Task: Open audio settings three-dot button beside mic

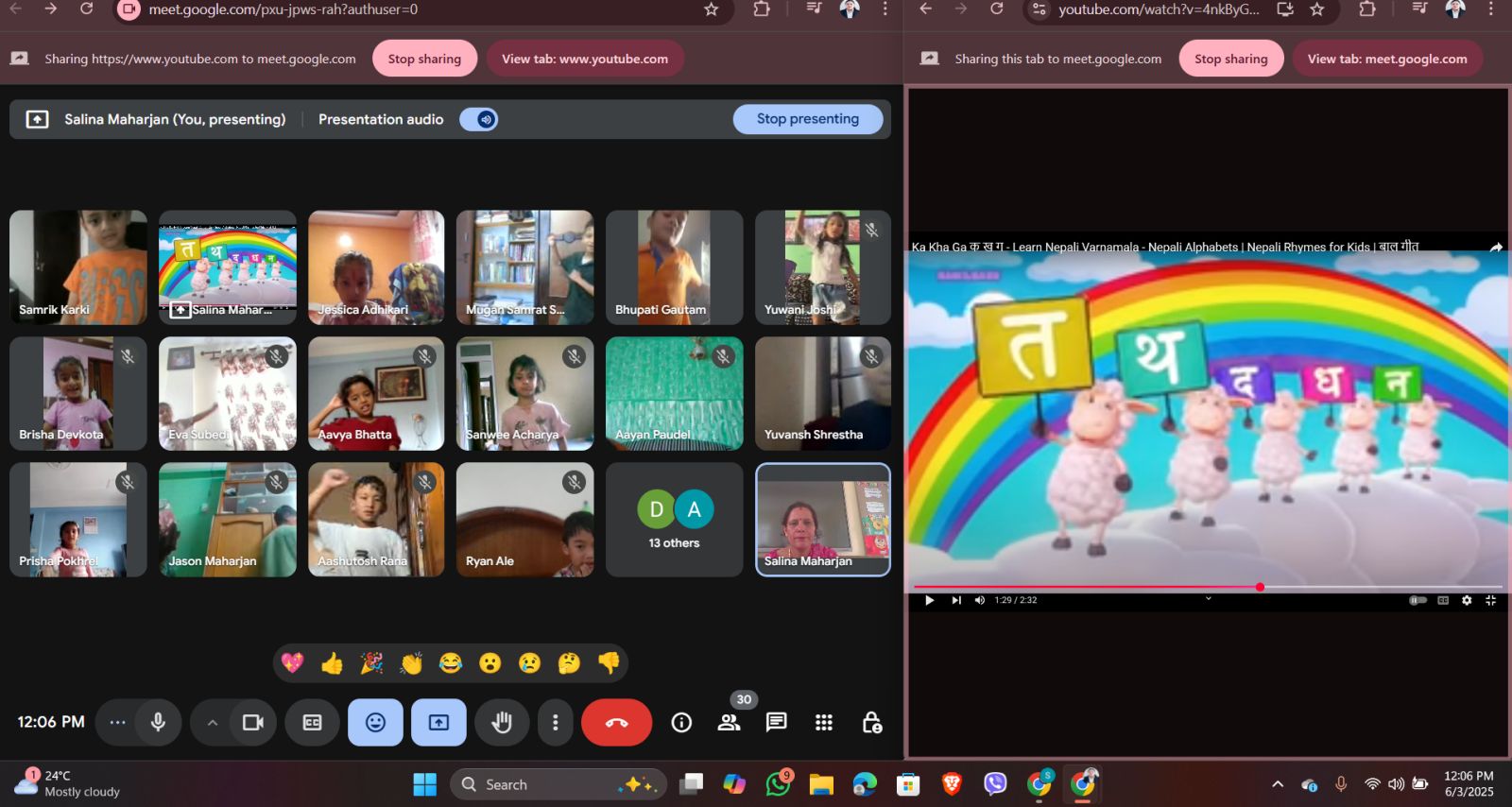Action: (x=117, y=723)
